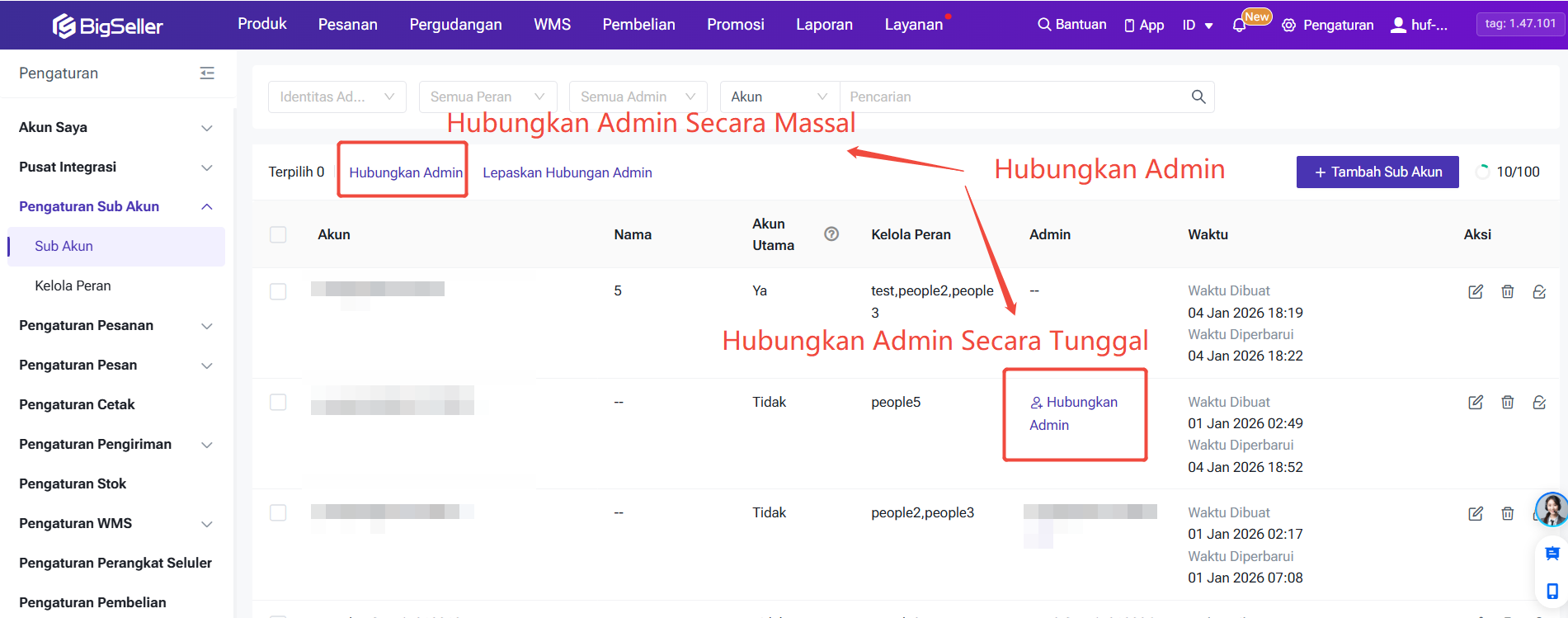
Task: Open the Semua Peran dropdown
Action: (x=487, y=97)
